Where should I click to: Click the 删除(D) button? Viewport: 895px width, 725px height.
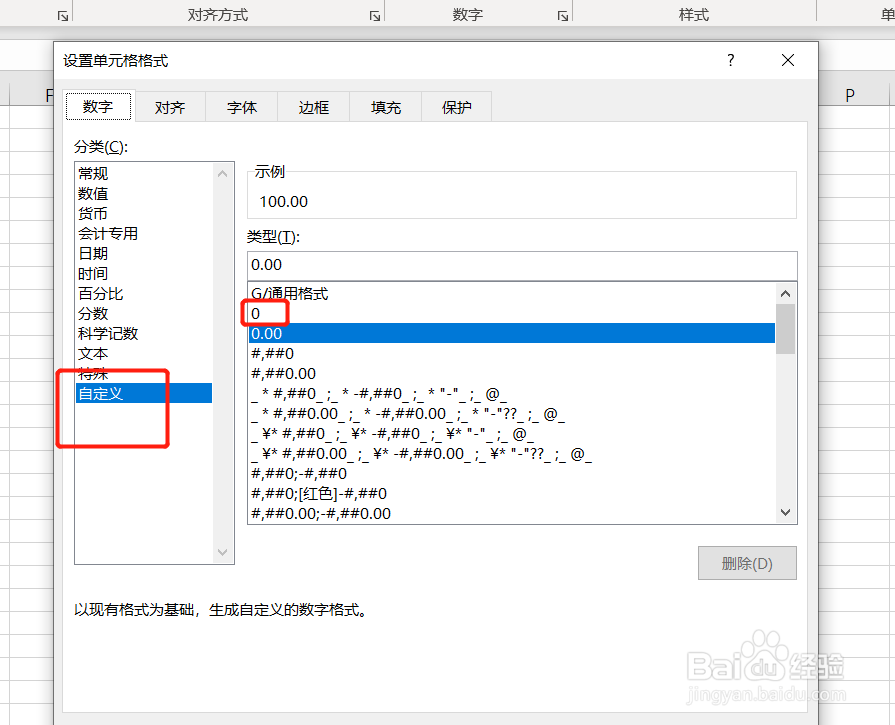point(747,563)
